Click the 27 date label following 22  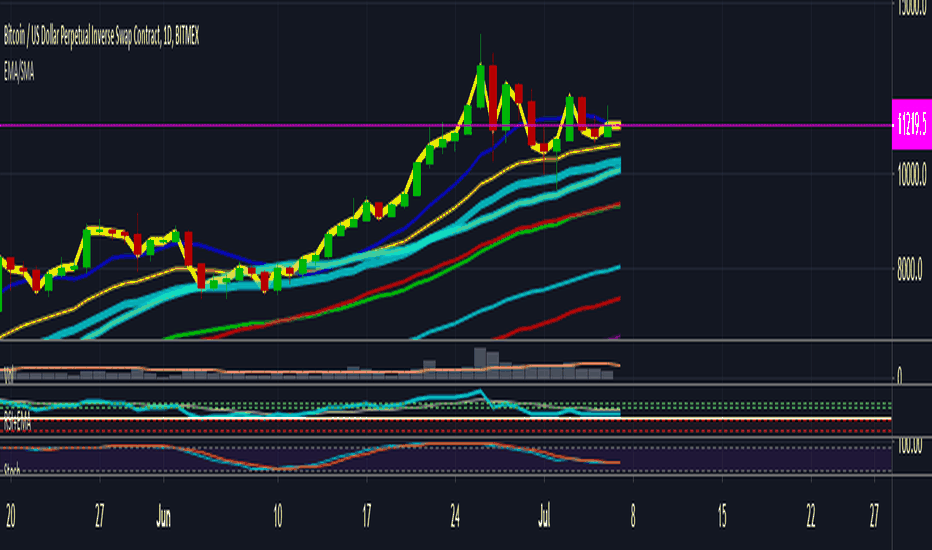(x=874, y=516)
